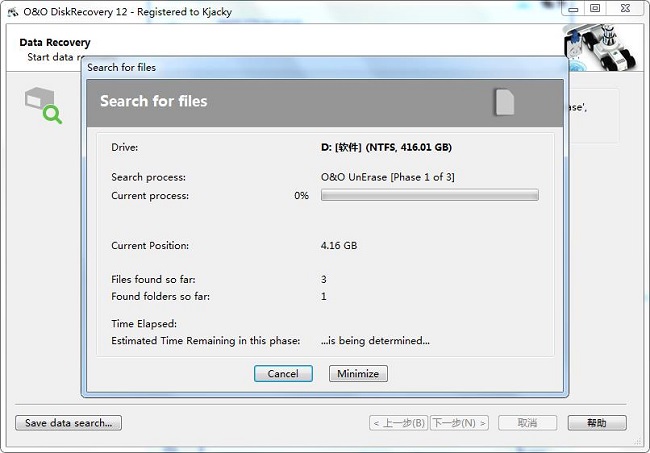The width and height of the screenshot is (650, 453).
Task: Click the 'Found folders so far:' label
Action: coord(160,296)
